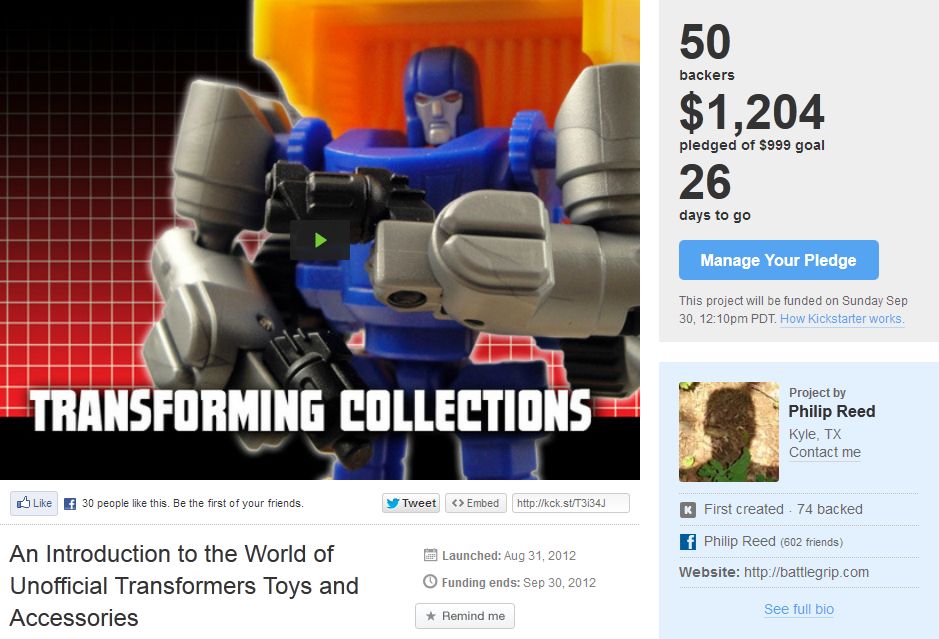Click the Facebook Like thumbs-up button

click(x=34, y=504)
